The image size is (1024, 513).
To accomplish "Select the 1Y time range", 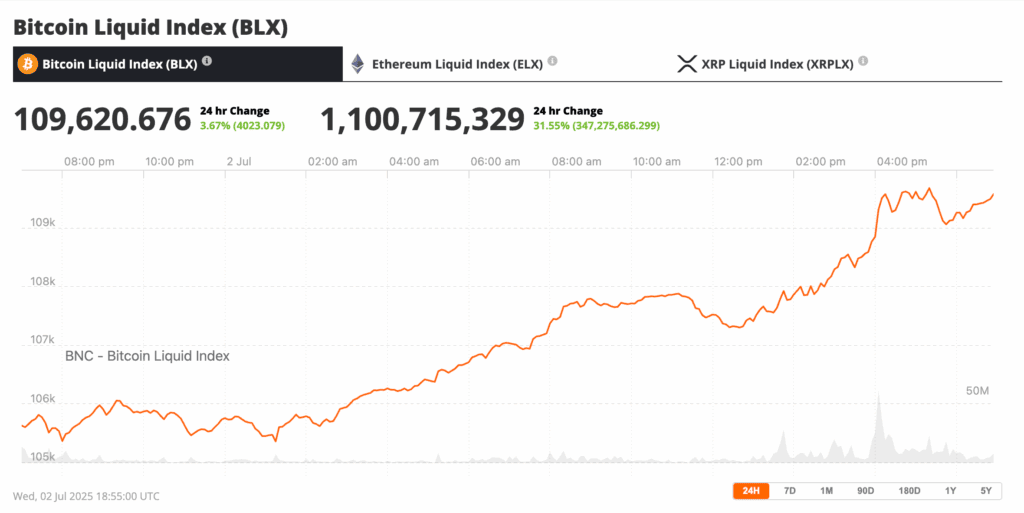I will click(950, 491).
